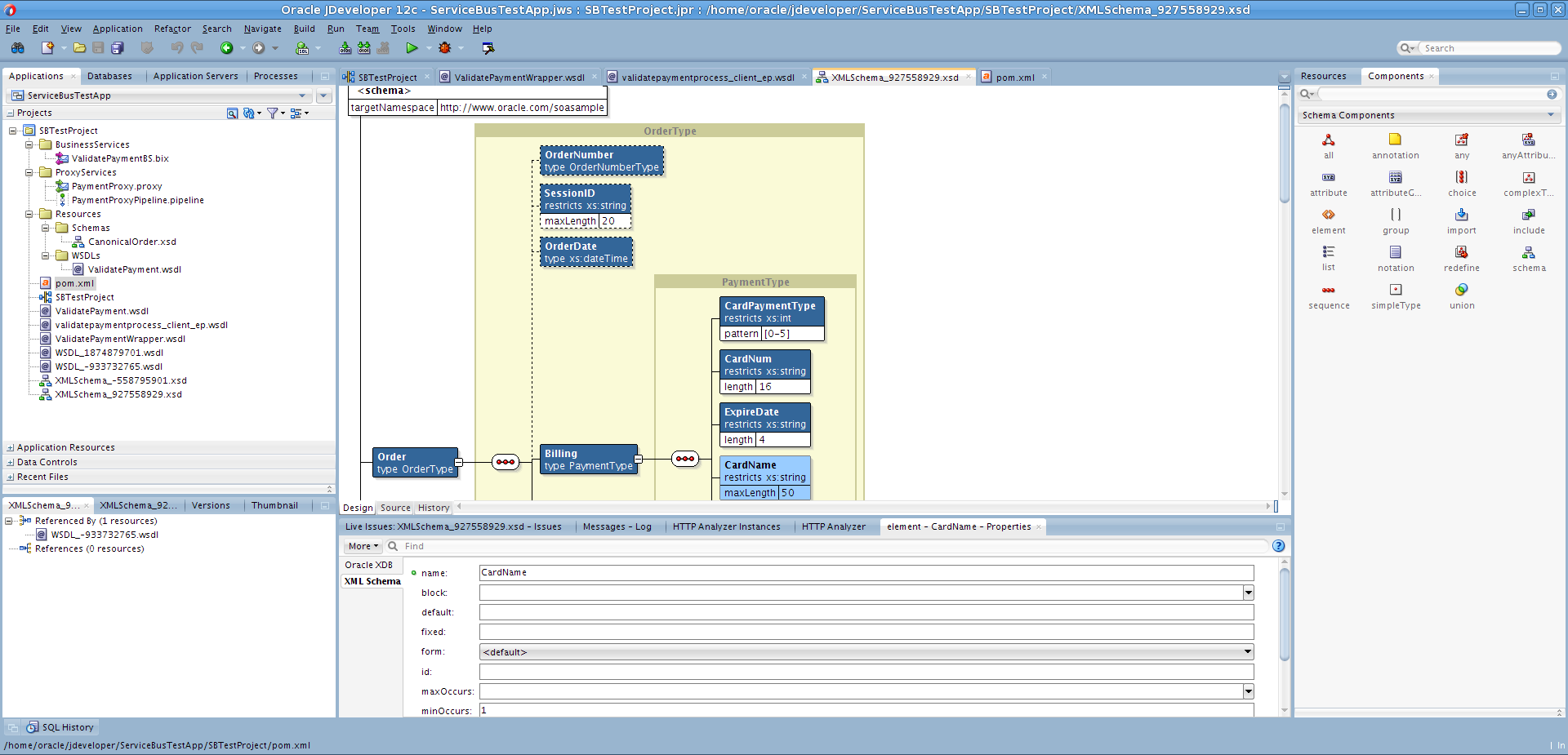
Task: Open the maxOccurs dropdown arrow
Action: pyautogui.click(x=1248, y=691)
